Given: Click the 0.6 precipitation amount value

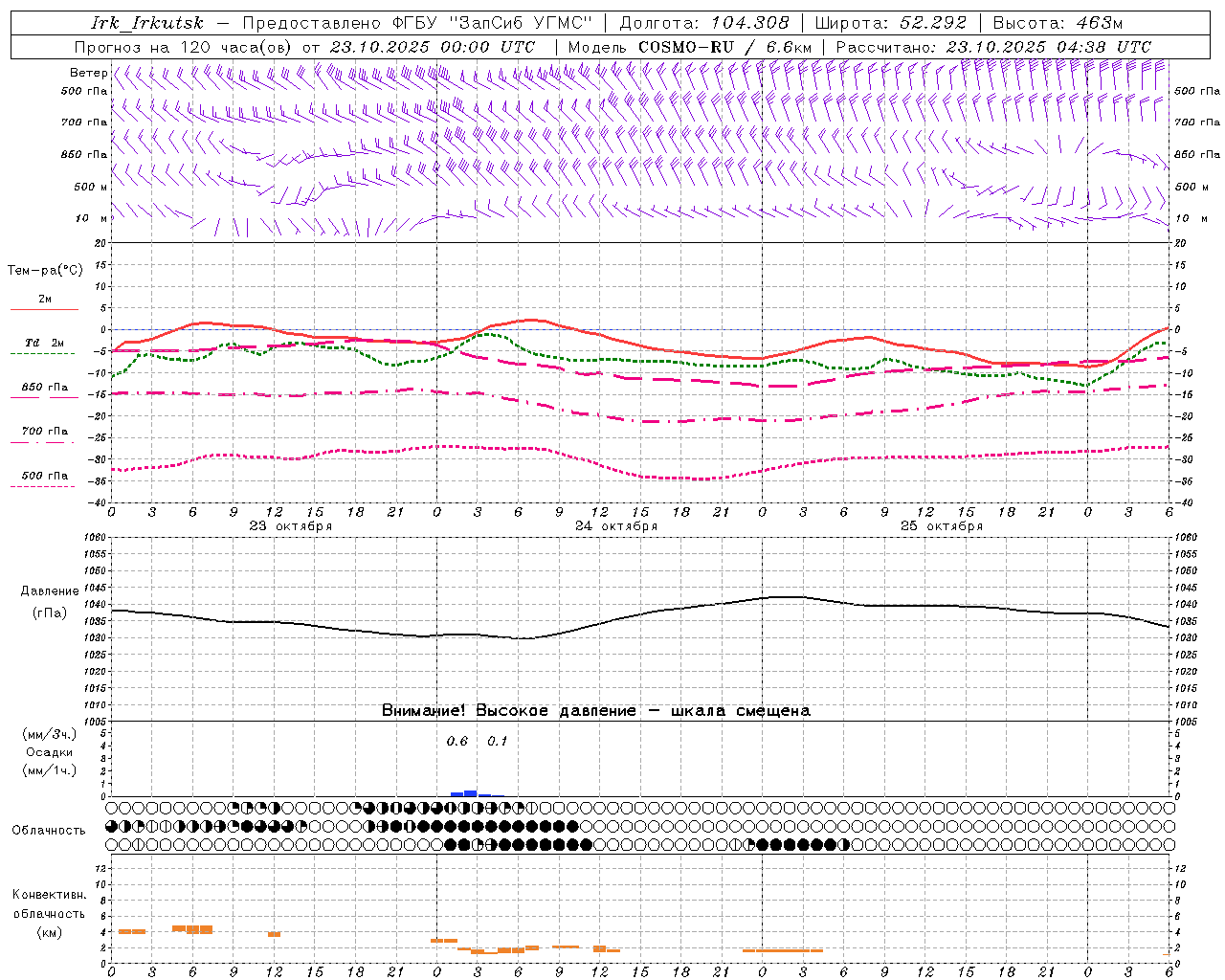Looking at the screenshot, I should [x=457, y=741].
